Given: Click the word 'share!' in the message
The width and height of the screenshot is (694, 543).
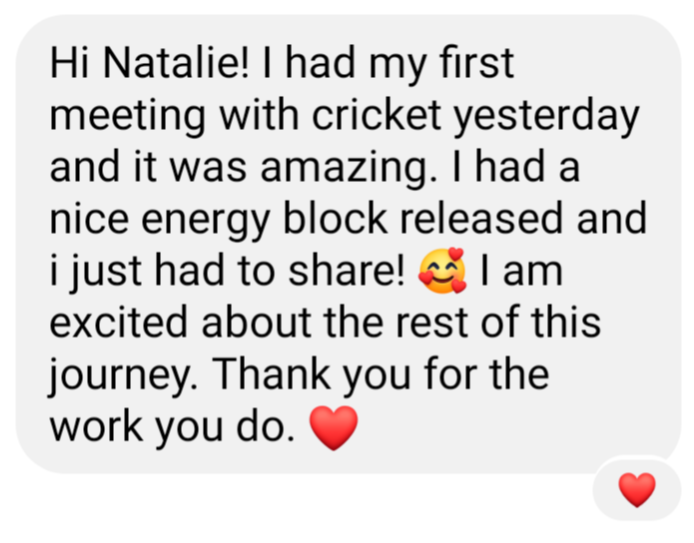Looking at the screenshot, I should coord(346,270).
